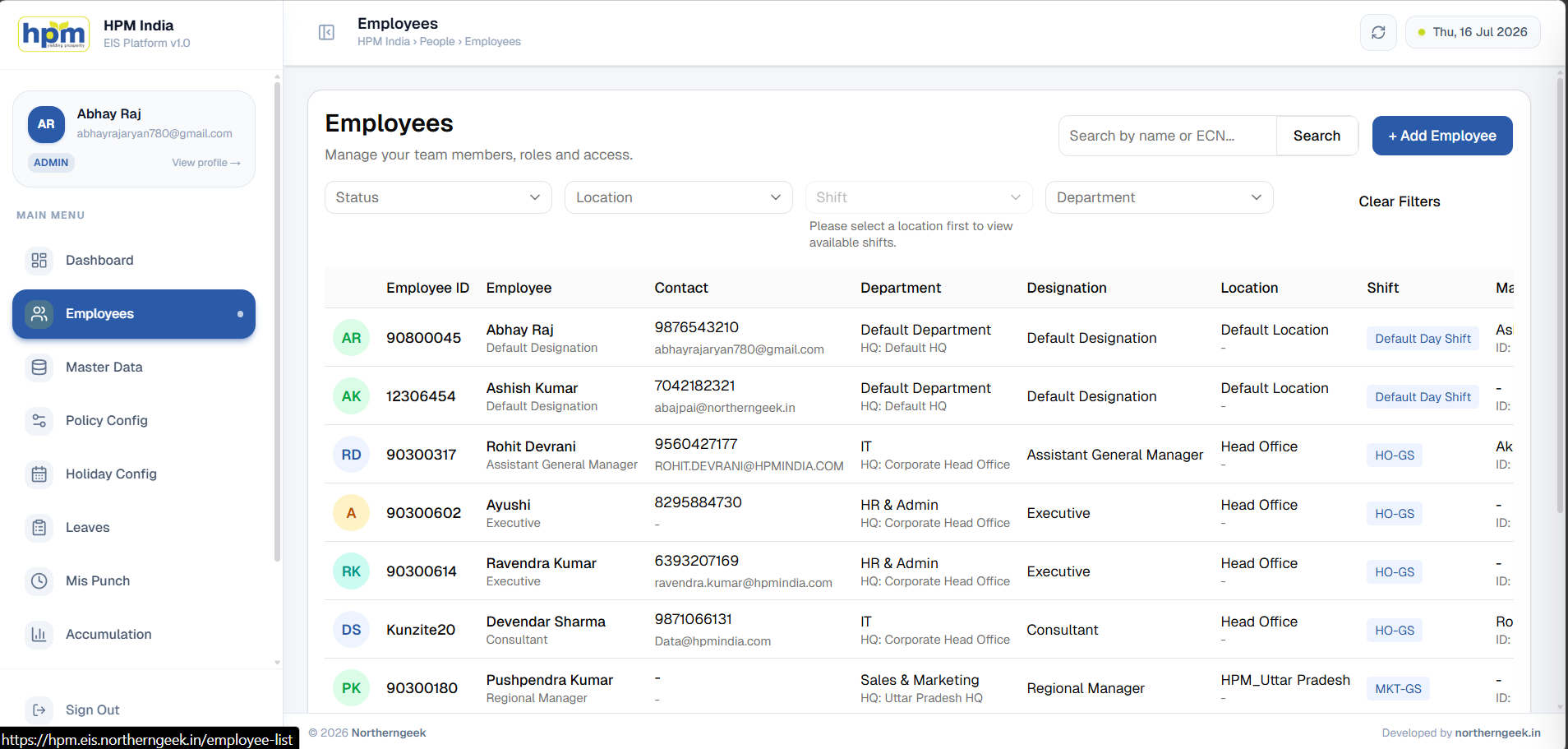
Task: Click Regional Manager designation cell
Action: click(1086, 688)
